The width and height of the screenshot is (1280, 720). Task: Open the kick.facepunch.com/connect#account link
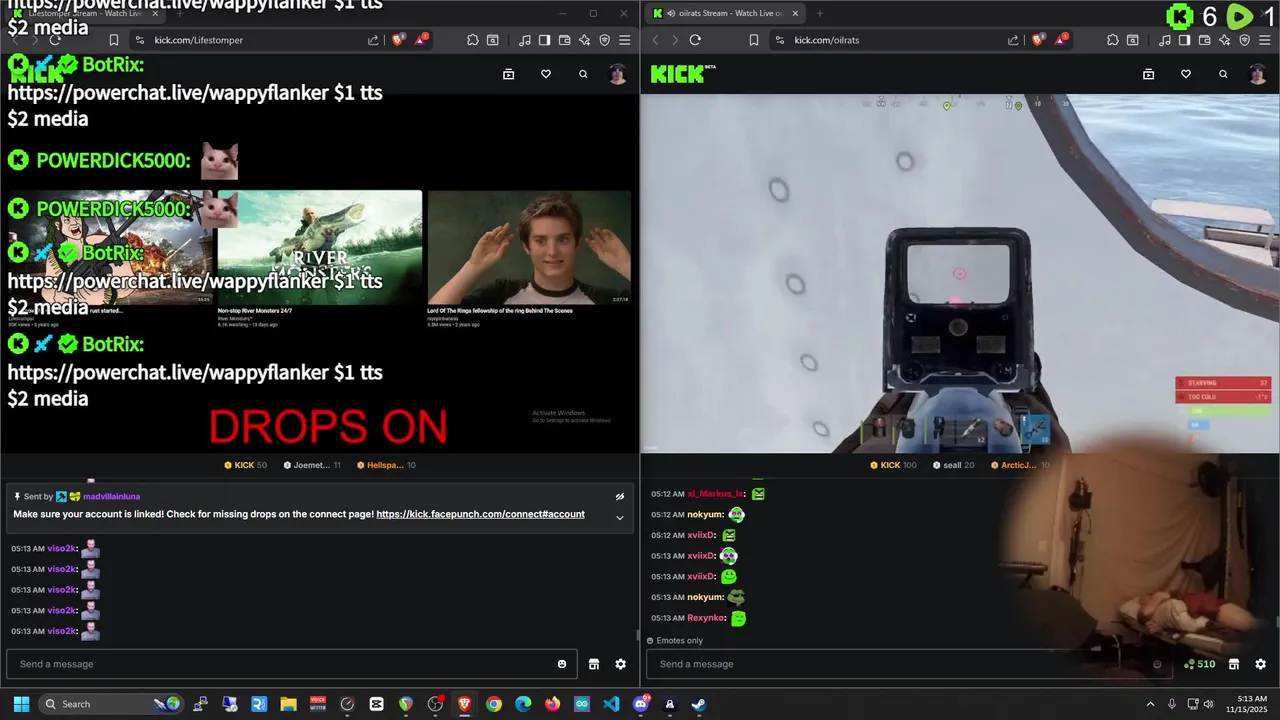click(x=480, y=514)
